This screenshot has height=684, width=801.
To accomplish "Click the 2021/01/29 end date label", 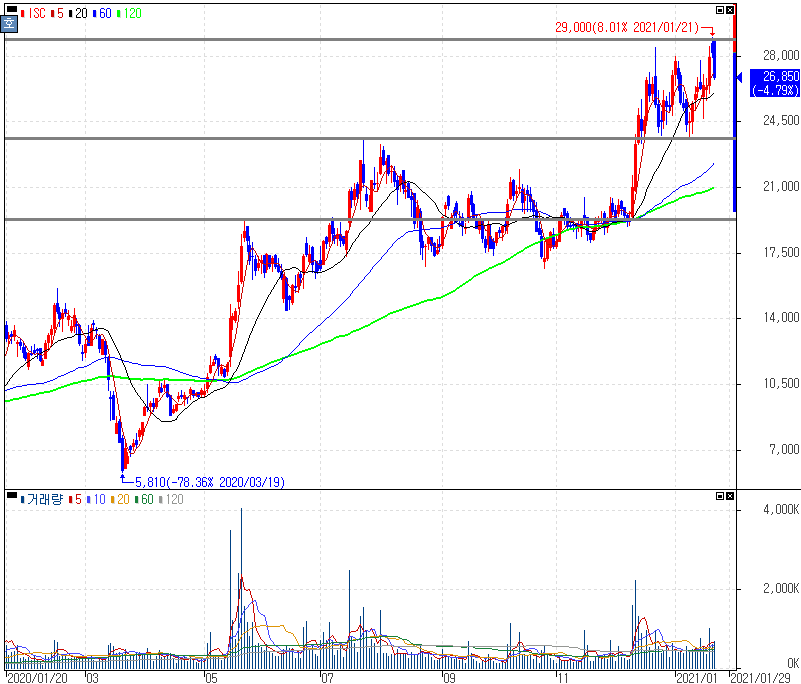I will coord(761,678).
